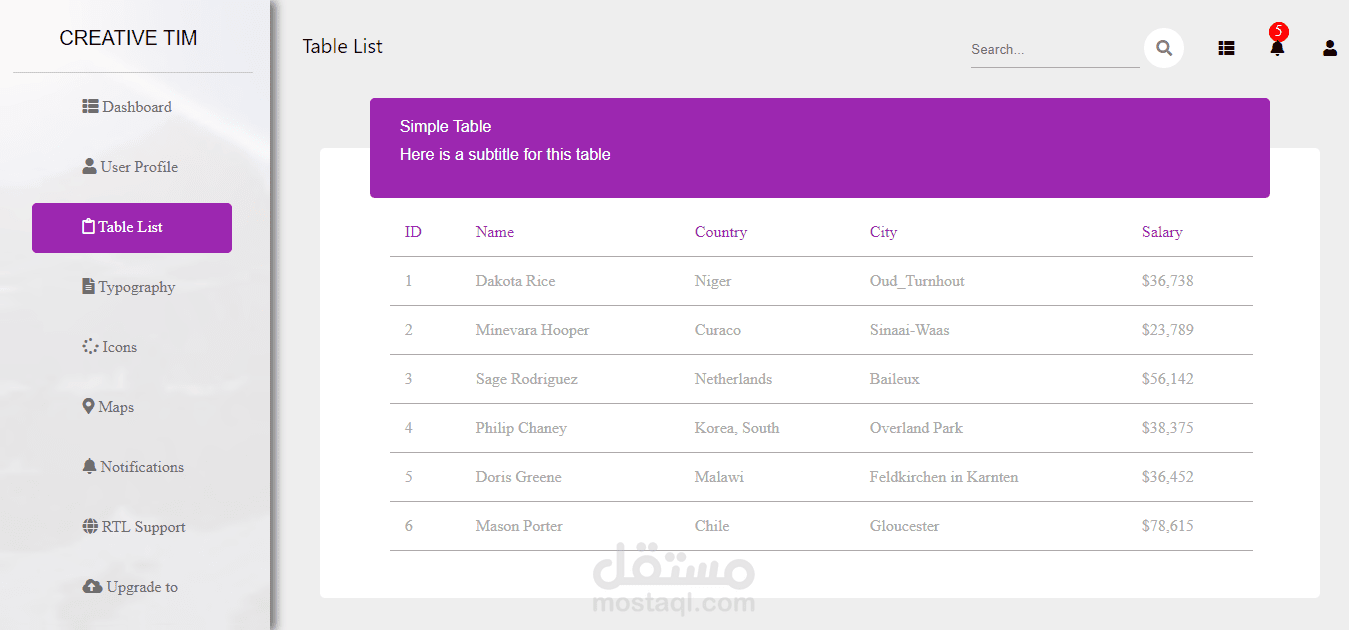Click the Upgrade cloud icon
This screenshot has width=1349, height=630.
(x=92, y=586)
